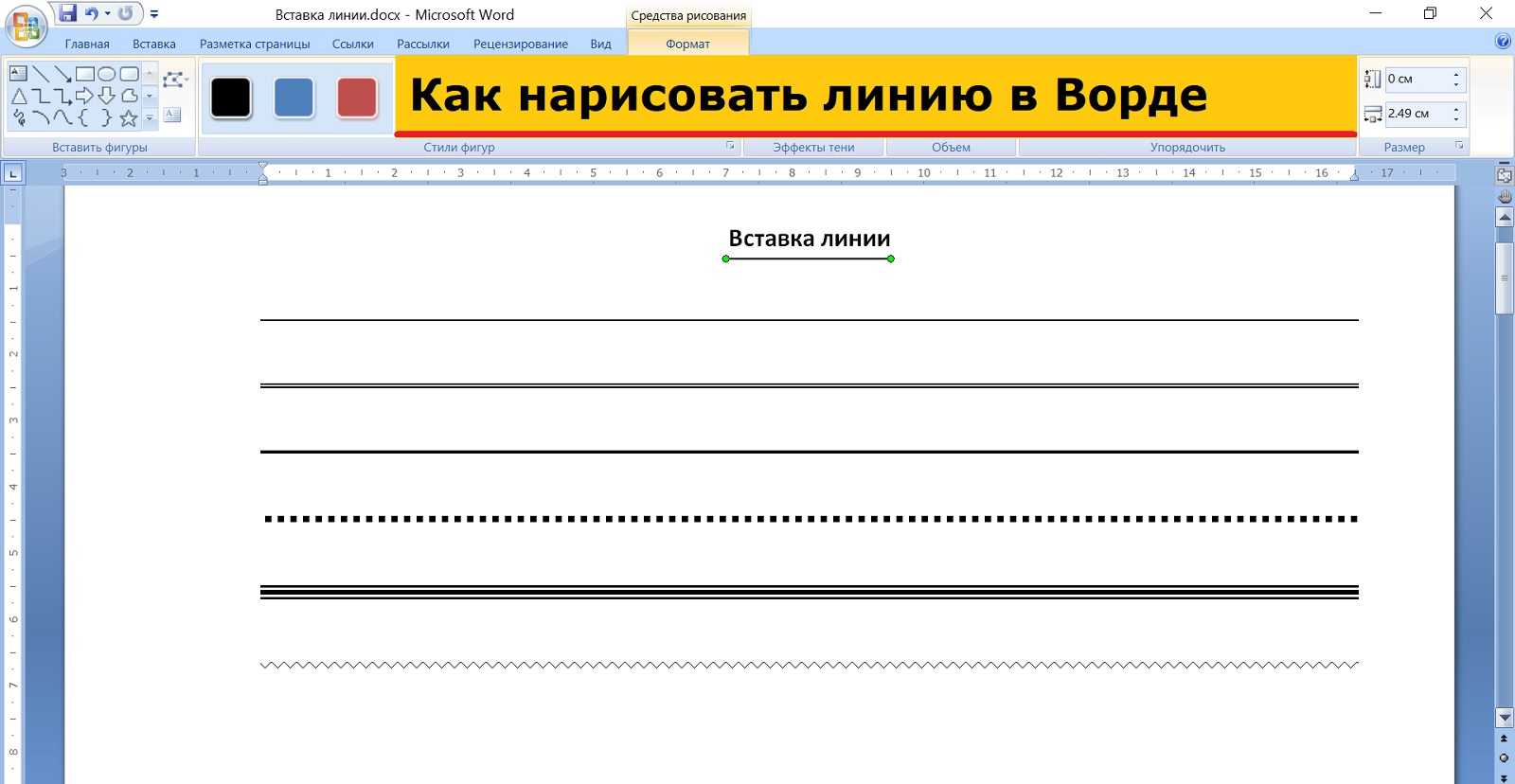The image size is (1515, 784).
Task: Click the Упорядочить group label
Action: pyautogui.click(x=1187, y=147)
